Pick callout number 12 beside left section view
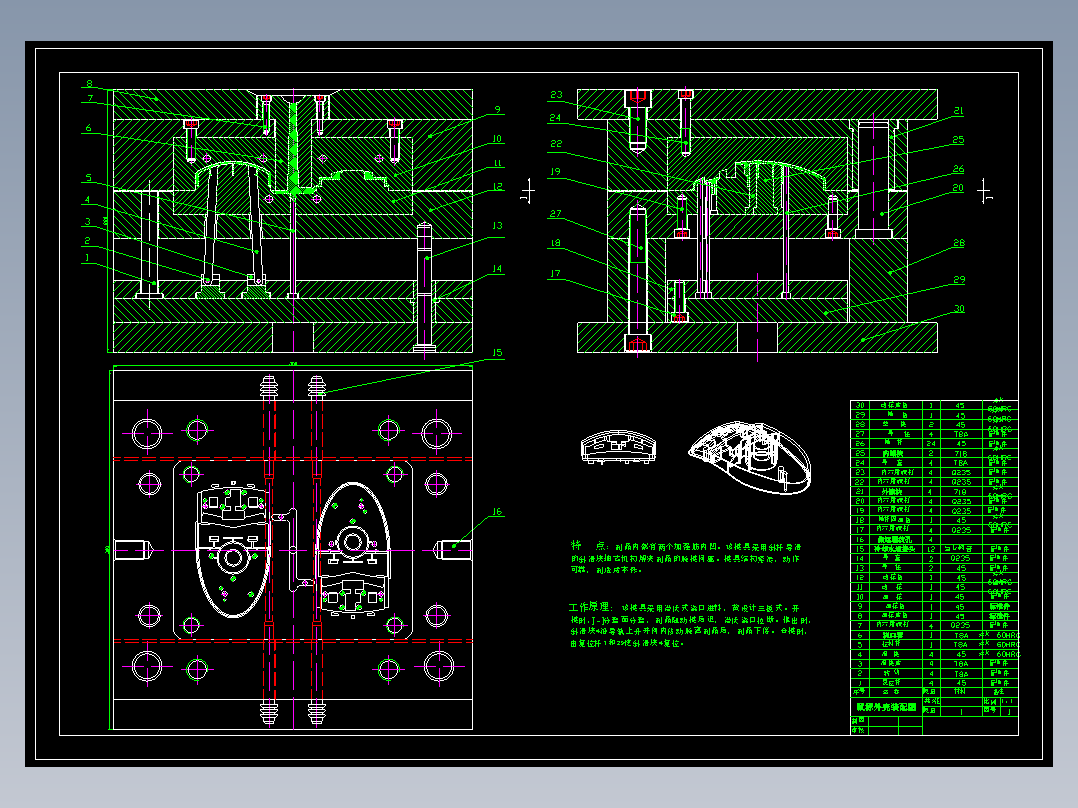Screen dimensions: 1078x808 click(498, 186)
